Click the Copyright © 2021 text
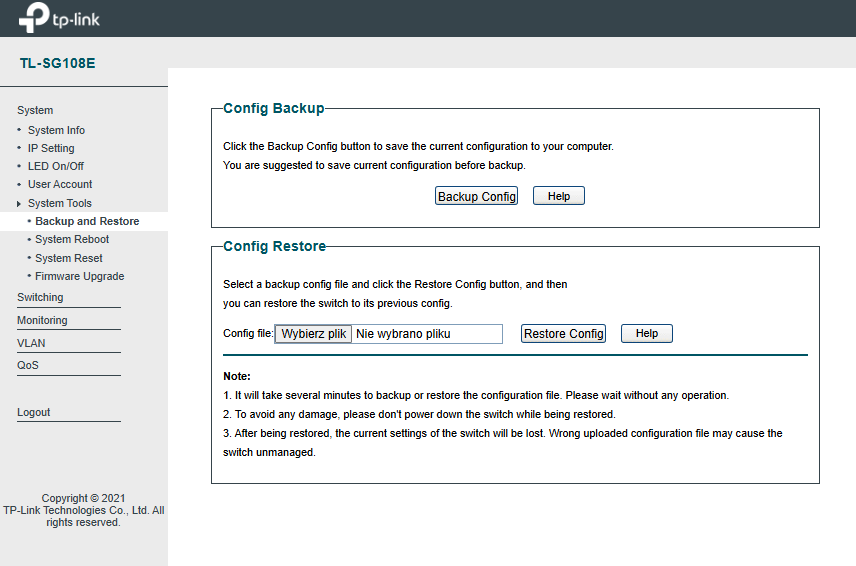The height and width of the screenshot is (566, 856). (x=84, y=498)
